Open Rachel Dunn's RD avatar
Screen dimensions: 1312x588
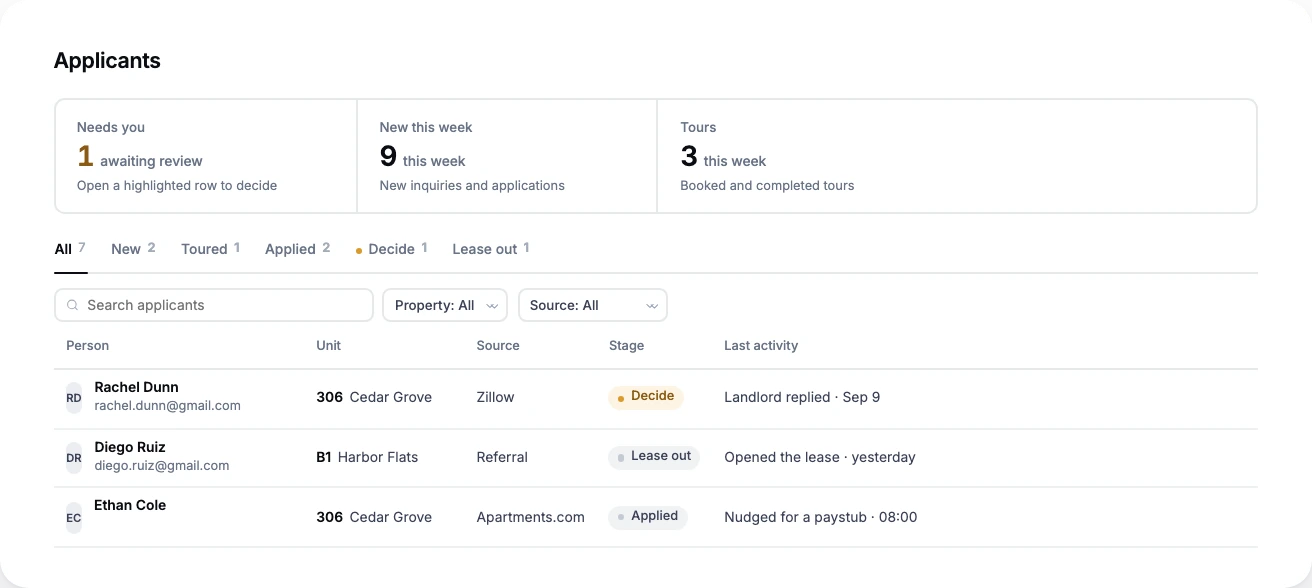[74, 397]
